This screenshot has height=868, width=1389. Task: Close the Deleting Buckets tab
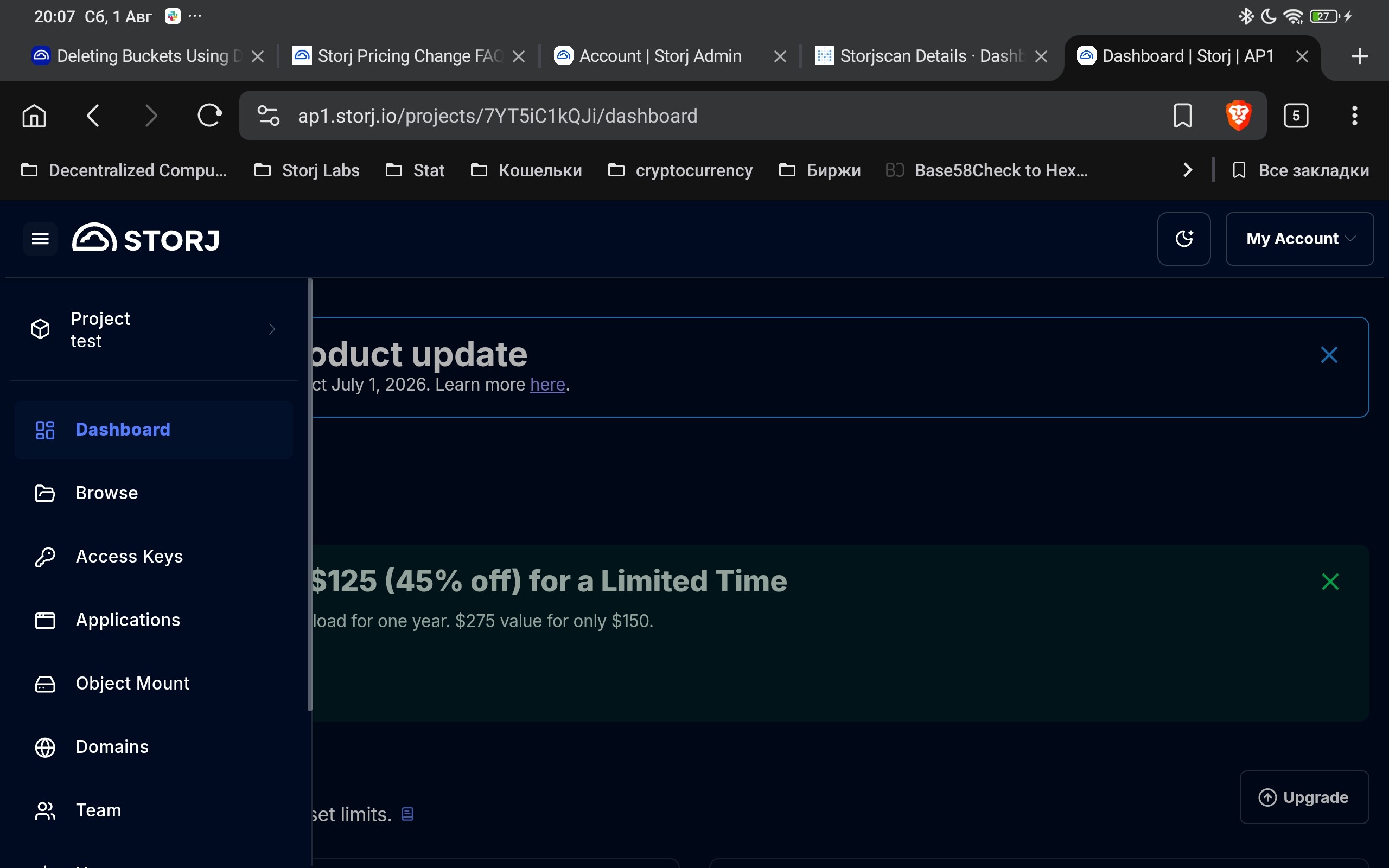point(258,56)
